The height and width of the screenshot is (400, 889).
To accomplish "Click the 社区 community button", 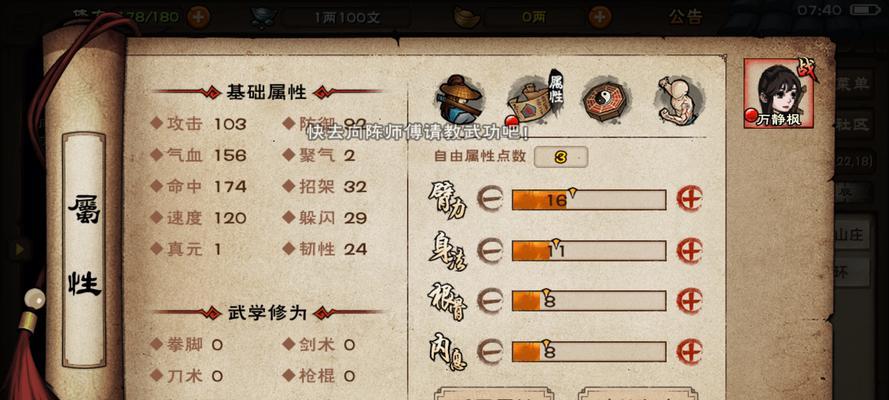I will click(853, 125).
